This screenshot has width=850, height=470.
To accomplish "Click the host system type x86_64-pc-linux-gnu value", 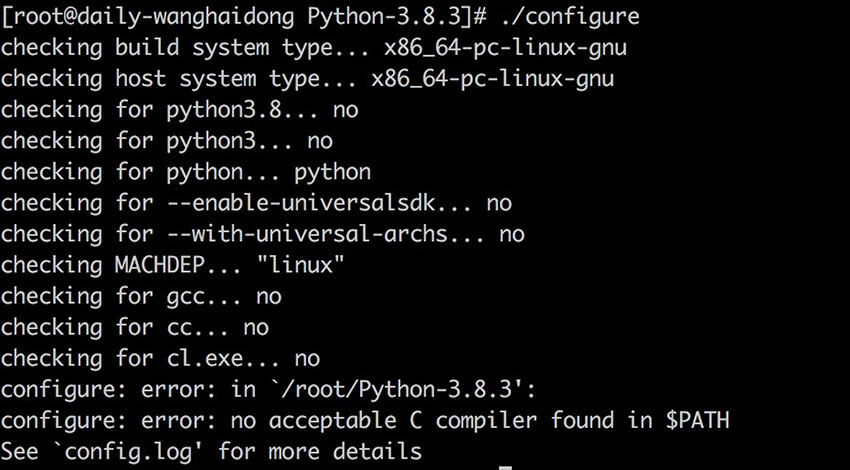I will click(492, 78).
